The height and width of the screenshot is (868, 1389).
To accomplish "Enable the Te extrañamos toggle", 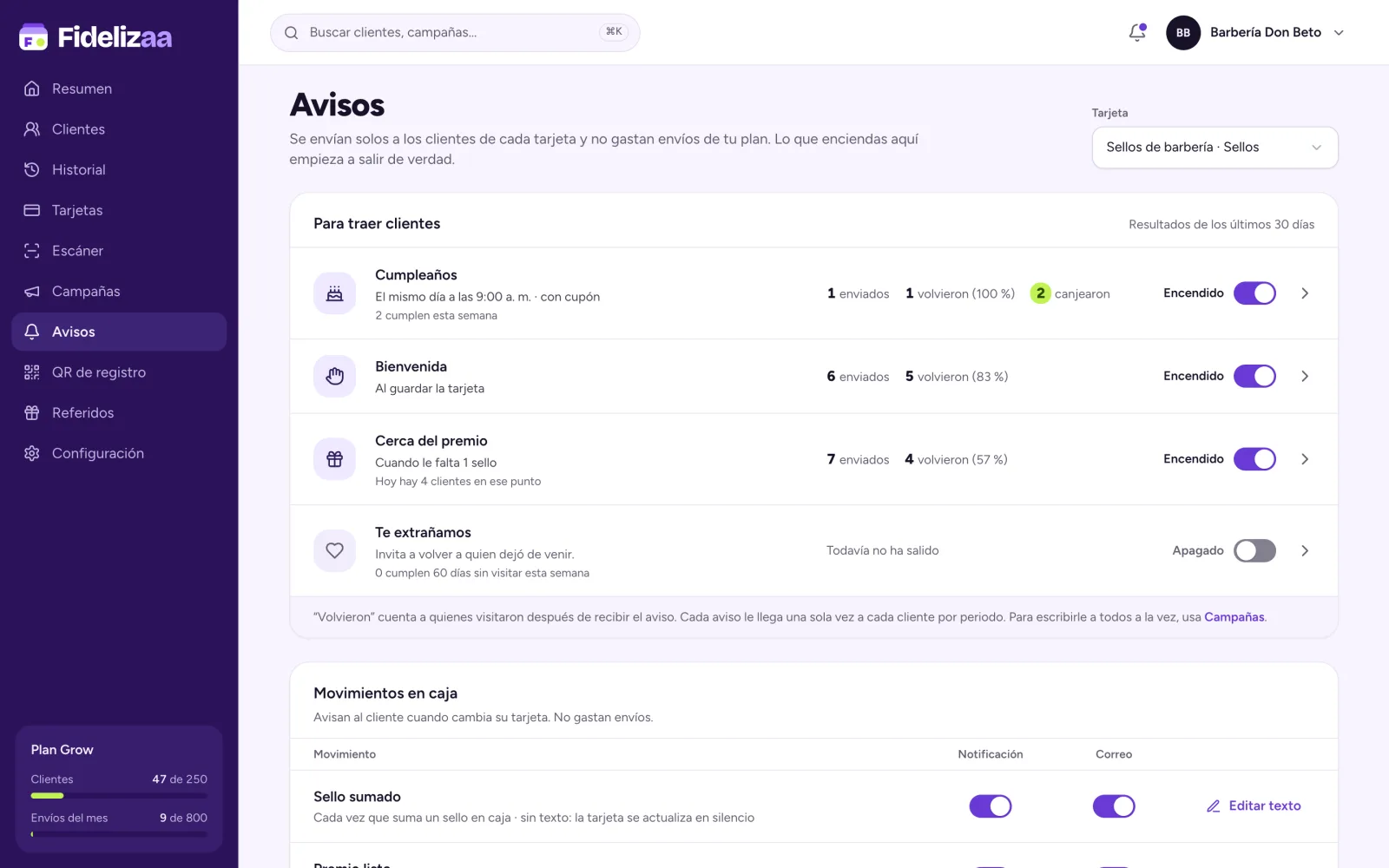I will pyautogui.click(x=1254, y=550).
